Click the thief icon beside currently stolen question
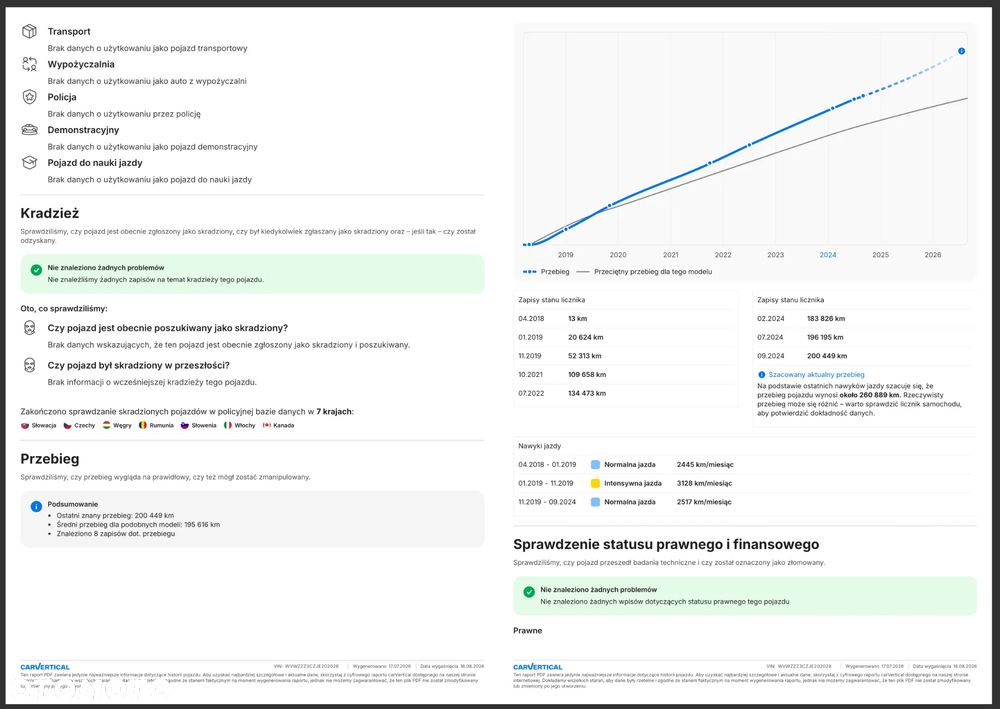Screen dimensions: 1000x709 click(29, 328)
